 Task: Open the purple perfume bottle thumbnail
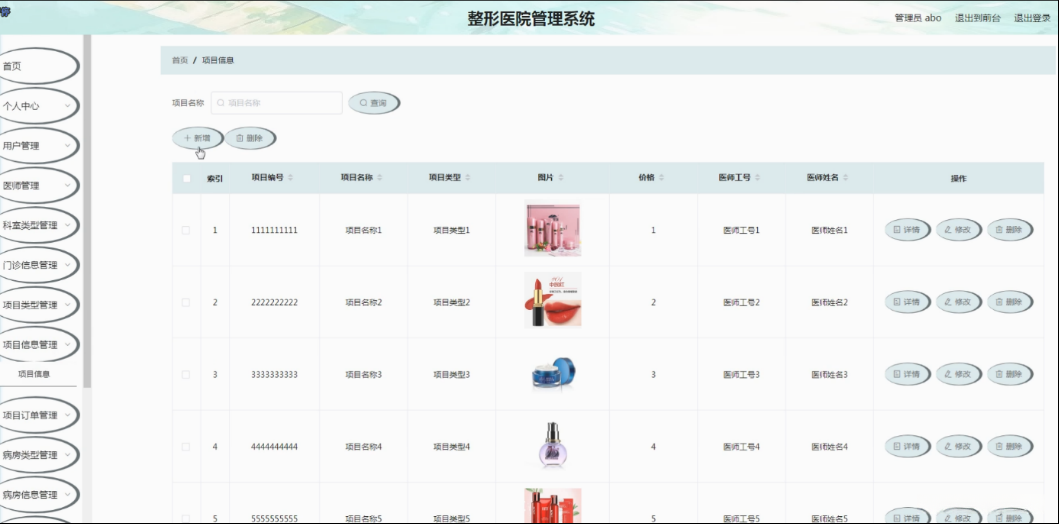[x=552, y=445]
